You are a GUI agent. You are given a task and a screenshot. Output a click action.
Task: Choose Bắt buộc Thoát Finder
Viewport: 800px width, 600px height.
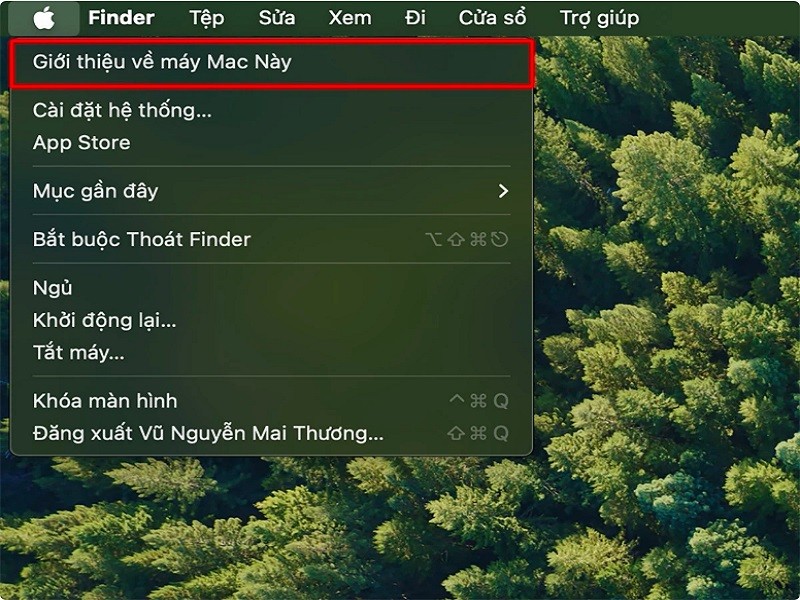point(271,239)
